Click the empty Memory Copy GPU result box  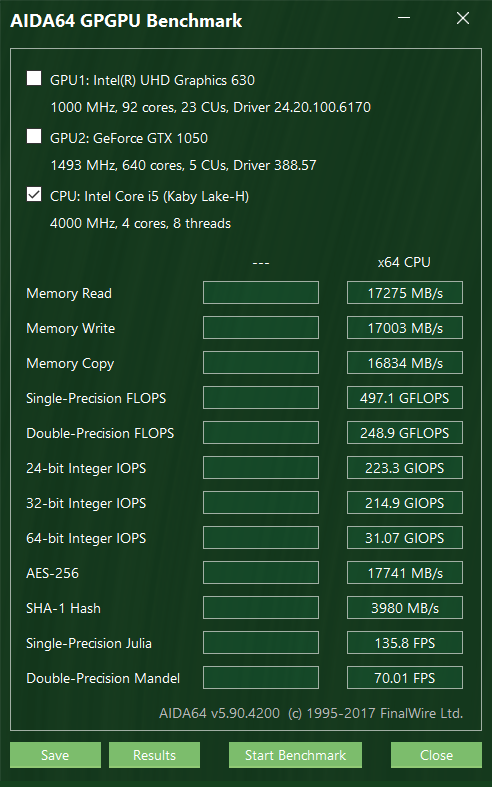coord(261,362)
